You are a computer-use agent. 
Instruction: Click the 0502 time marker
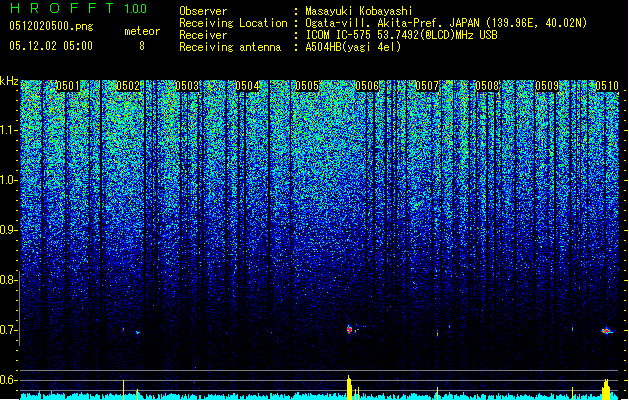(x=128, y=86)
